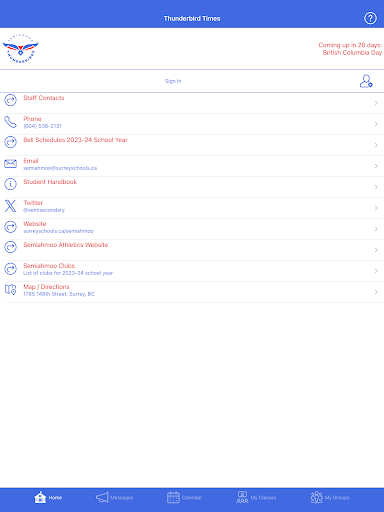This screenshot has width=384, height=512.
Task: Tap the Sign In link
Action: [x=173, y=81]
